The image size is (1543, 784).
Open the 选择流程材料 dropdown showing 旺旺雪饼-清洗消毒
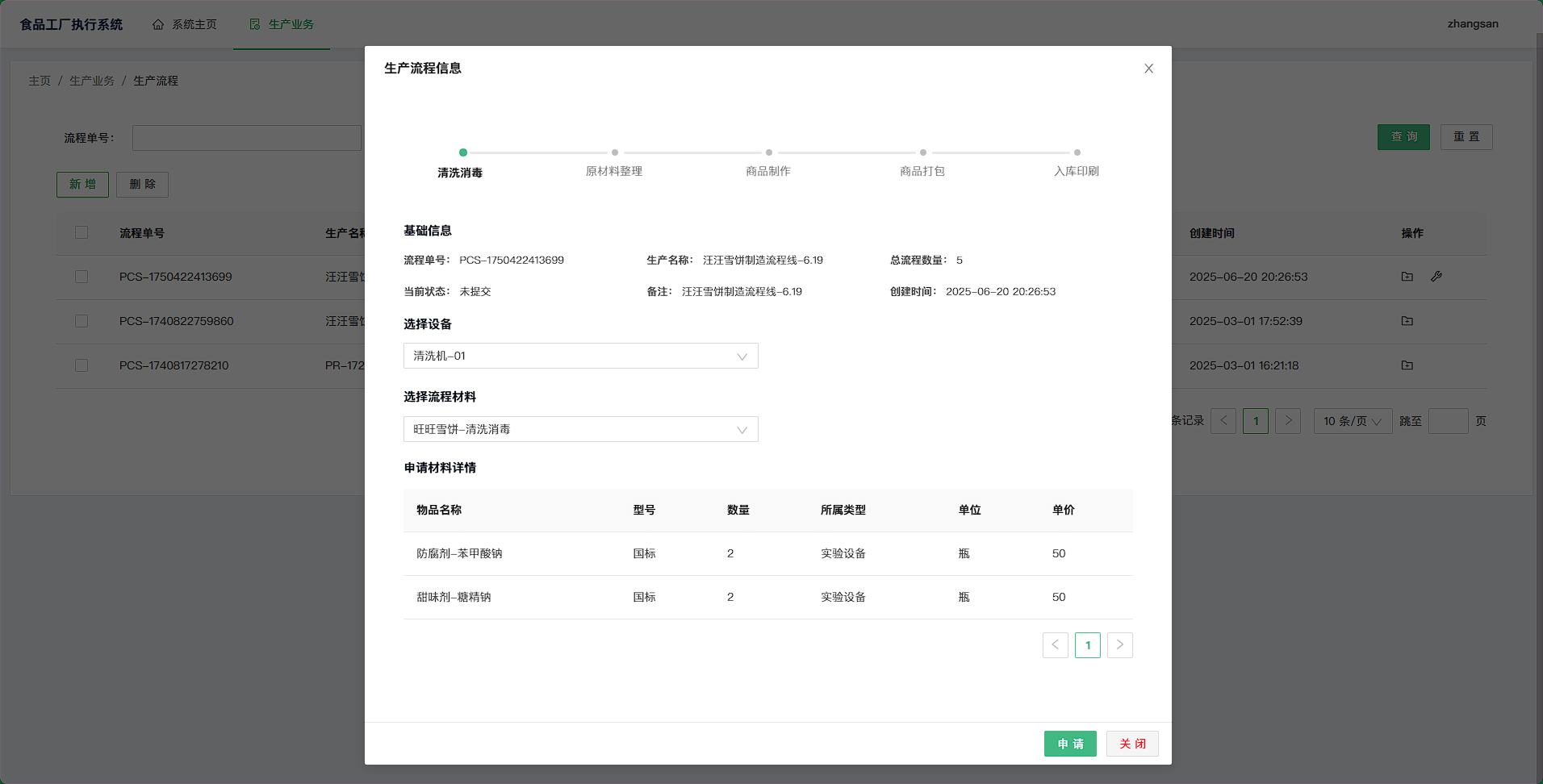coord(581,429)
